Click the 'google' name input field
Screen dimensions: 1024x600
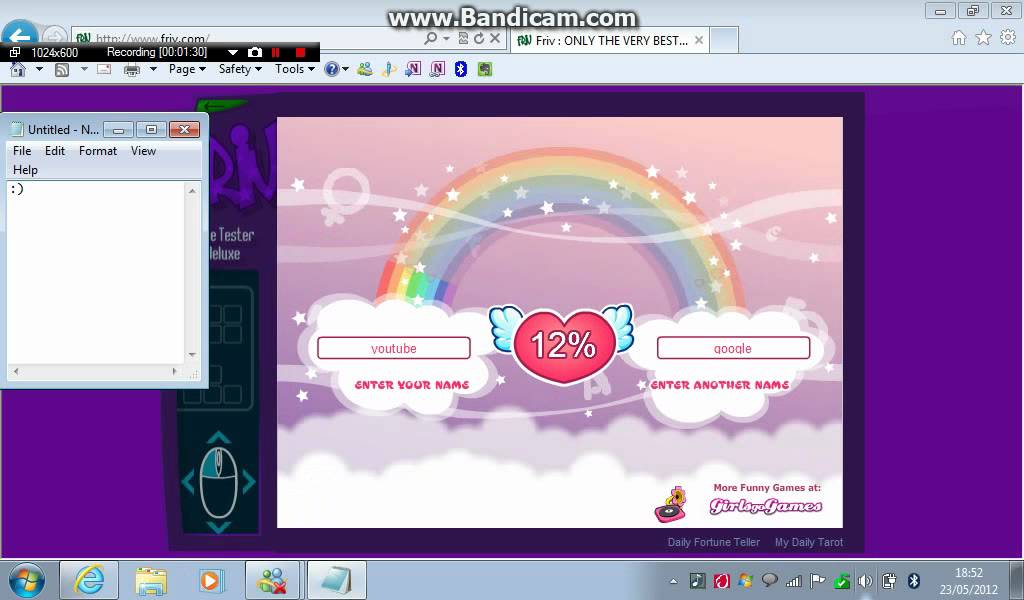click(x=733, y=348)
